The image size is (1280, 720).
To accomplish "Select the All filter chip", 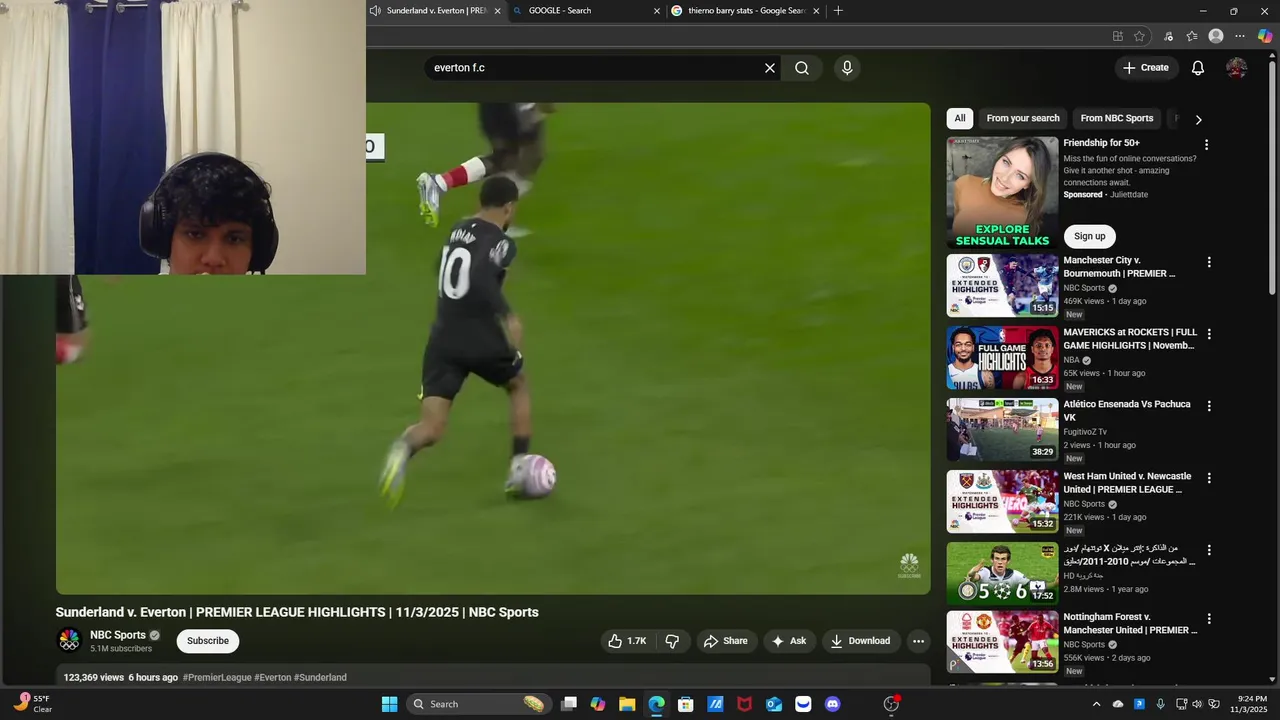I will 960,118.
